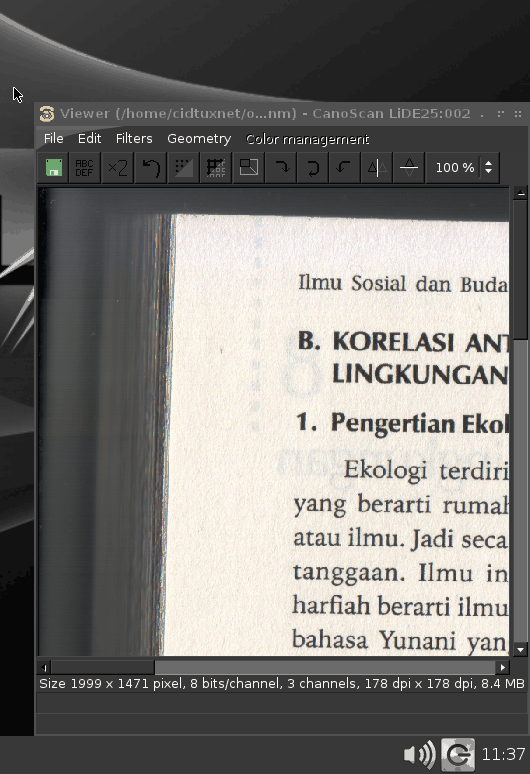Click the update refresh tray icon

pyautogui.click(x=457, y=754)
